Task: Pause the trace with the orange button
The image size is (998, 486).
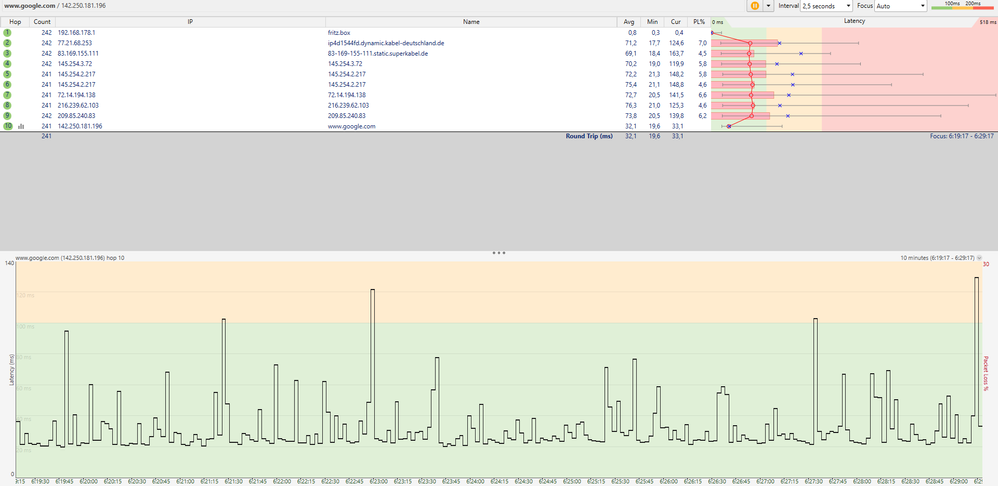Action: click(754, 5)
